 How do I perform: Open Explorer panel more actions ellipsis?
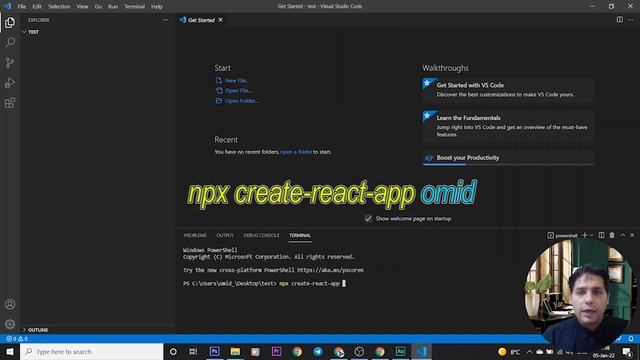(165, 20)
